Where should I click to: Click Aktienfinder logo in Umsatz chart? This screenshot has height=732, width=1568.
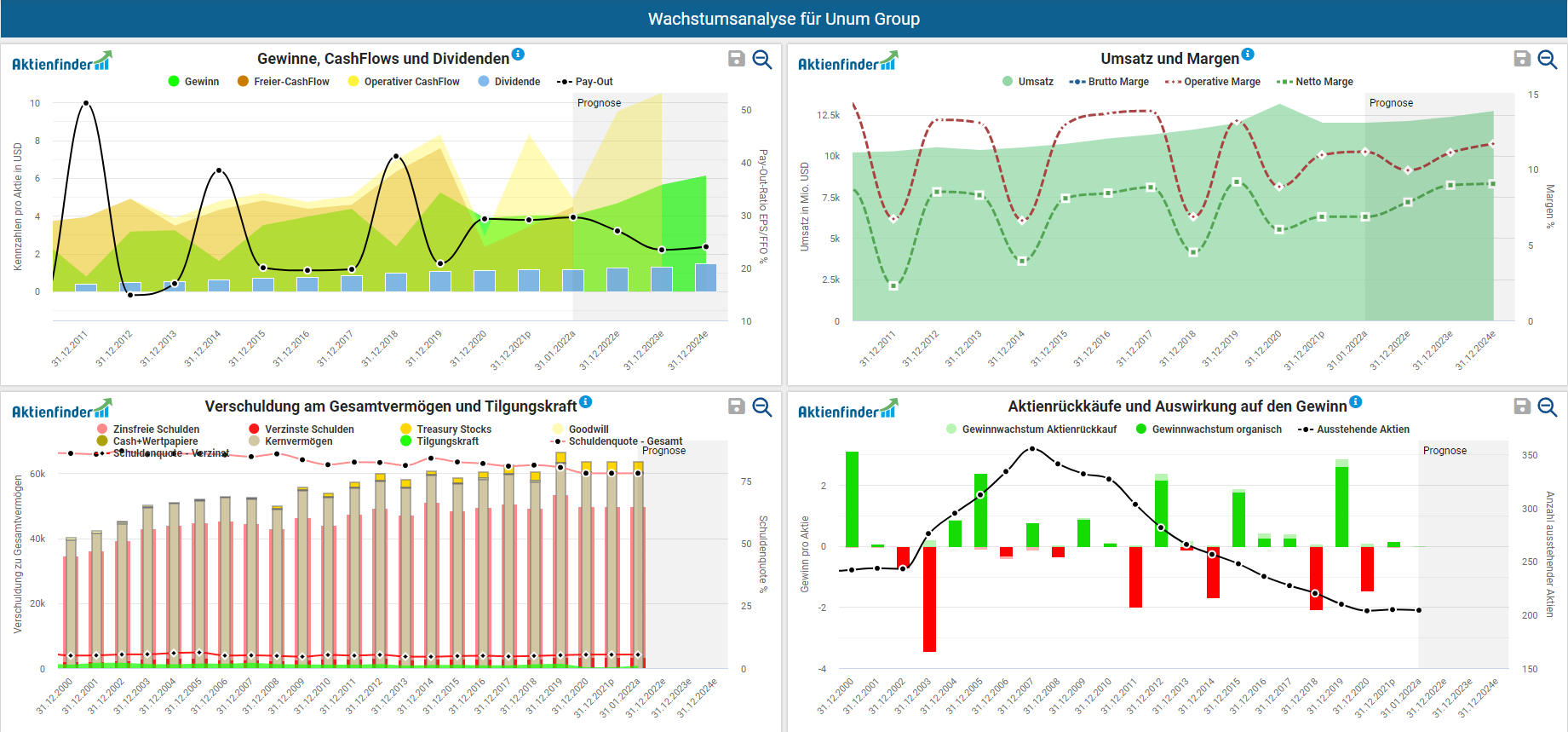847,62
